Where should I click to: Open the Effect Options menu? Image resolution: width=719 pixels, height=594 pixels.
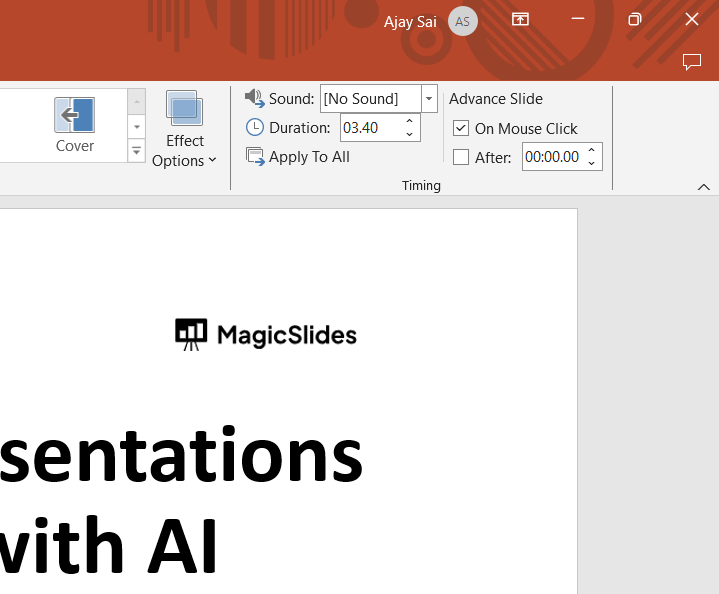coord(184,130)
